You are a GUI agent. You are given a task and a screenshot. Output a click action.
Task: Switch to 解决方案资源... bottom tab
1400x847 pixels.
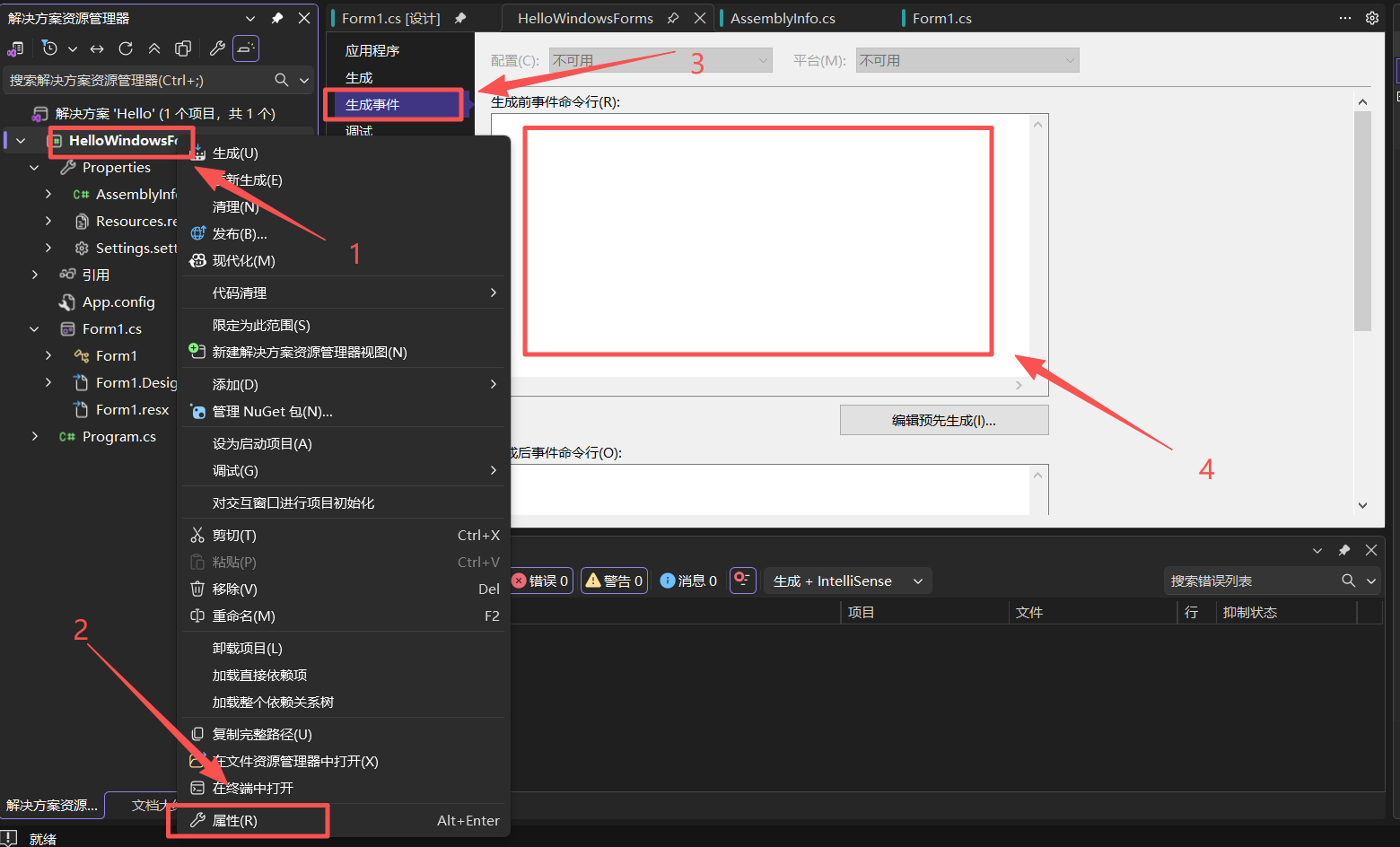point(52,805)
